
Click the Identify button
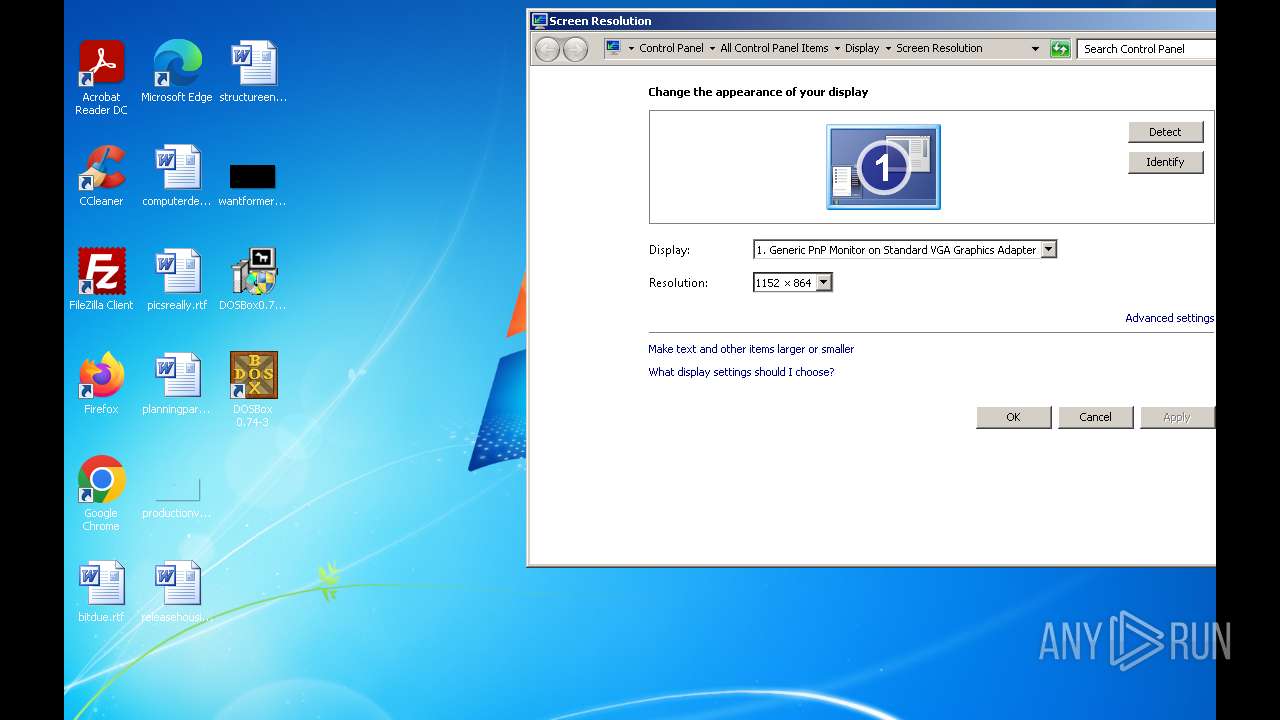[1165, 162]
